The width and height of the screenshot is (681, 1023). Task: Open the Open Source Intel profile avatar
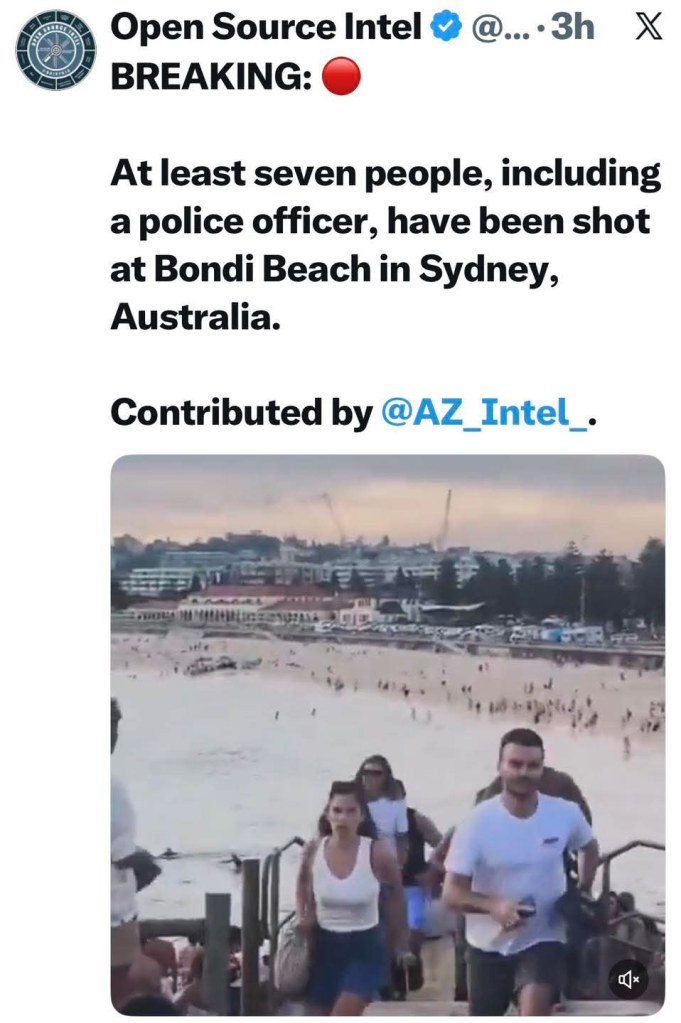[56, 50]
